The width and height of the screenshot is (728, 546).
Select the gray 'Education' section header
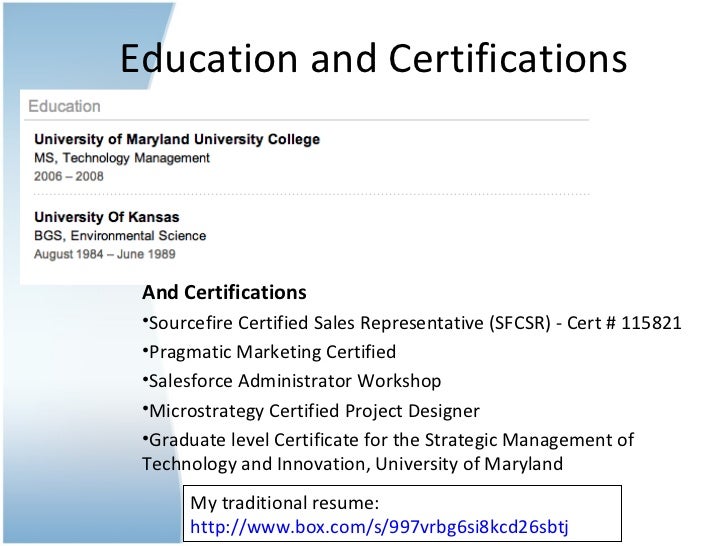(64, 106)
